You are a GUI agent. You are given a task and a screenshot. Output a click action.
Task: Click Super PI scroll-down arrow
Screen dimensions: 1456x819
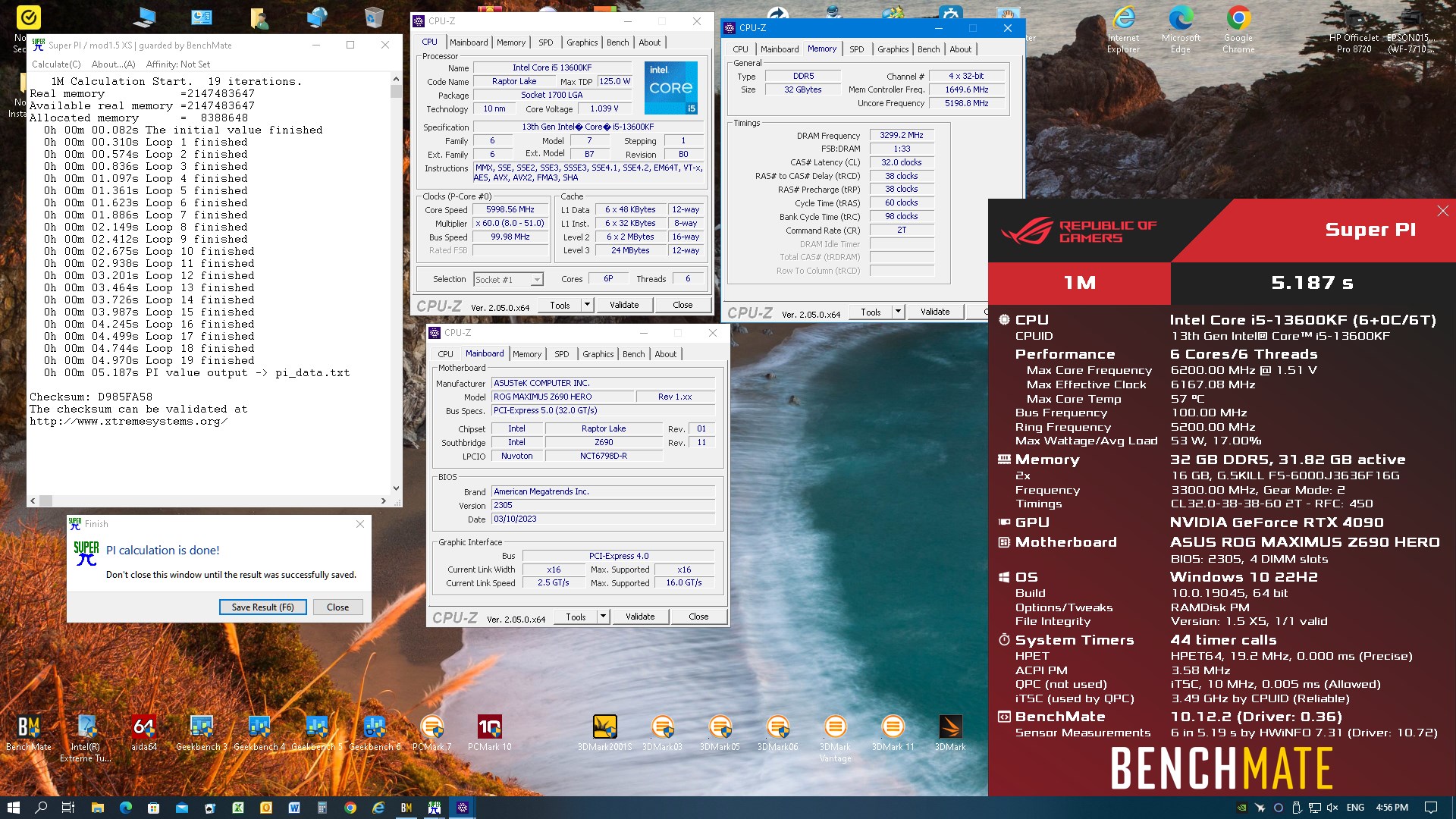pyautogui.click(x=396, y=488)
